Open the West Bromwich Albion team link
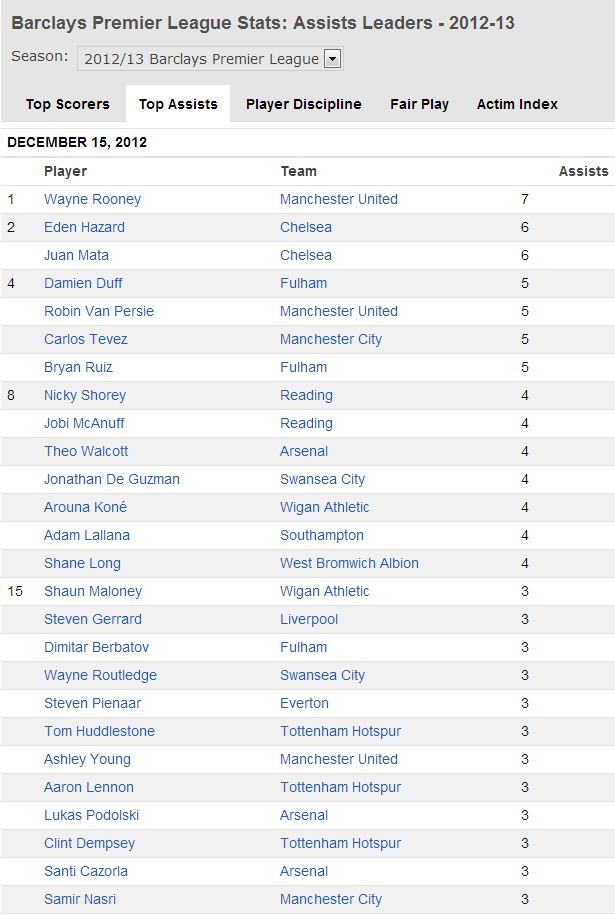This screenshot has height=915, width=615. tap(349, 563)
